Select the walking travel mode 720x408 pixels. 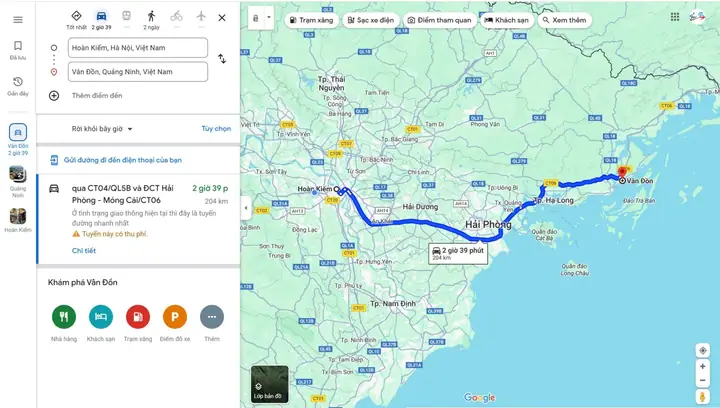click(151, 17)
